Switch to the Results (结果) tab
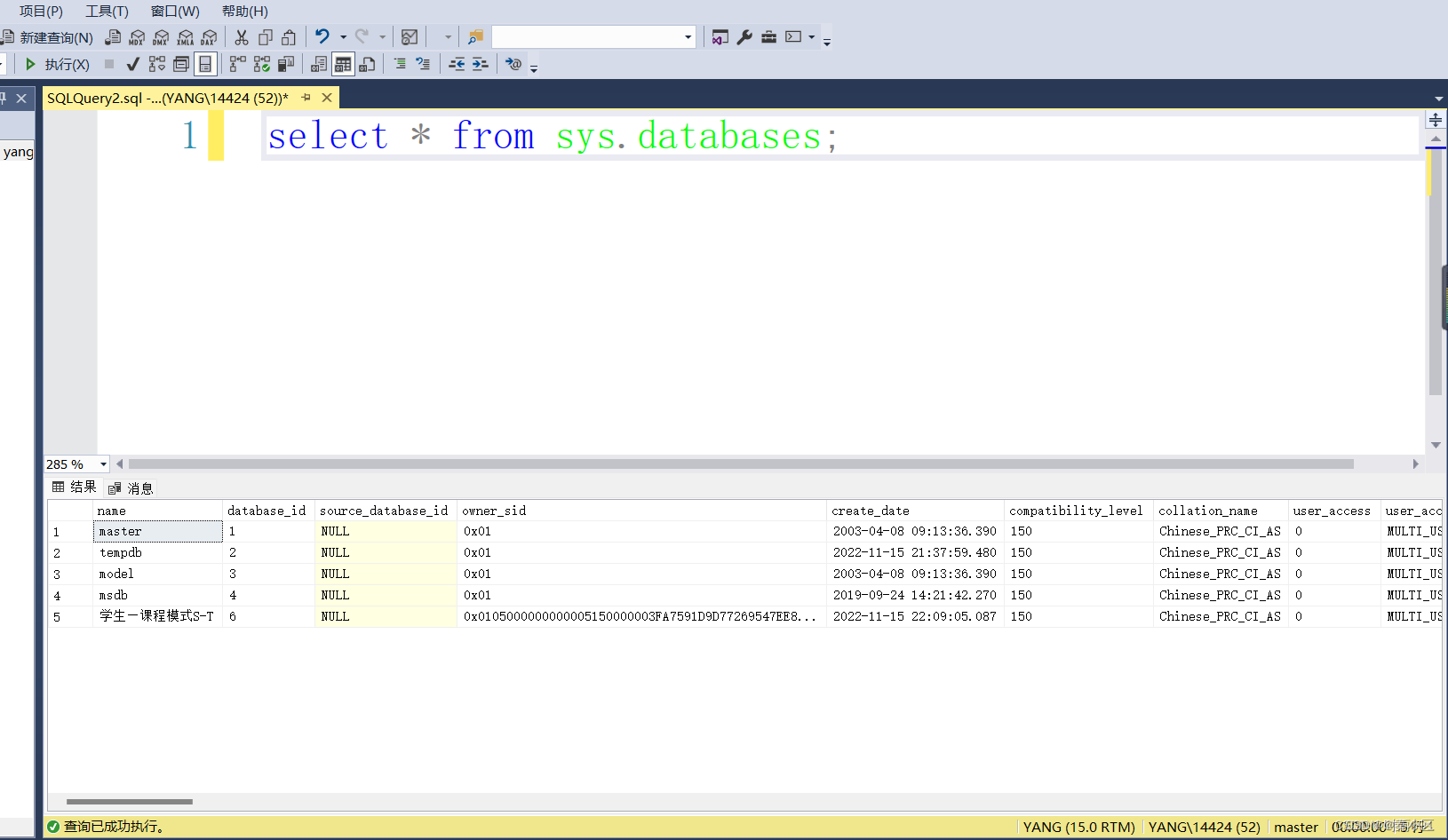 [x=75, y=487]
